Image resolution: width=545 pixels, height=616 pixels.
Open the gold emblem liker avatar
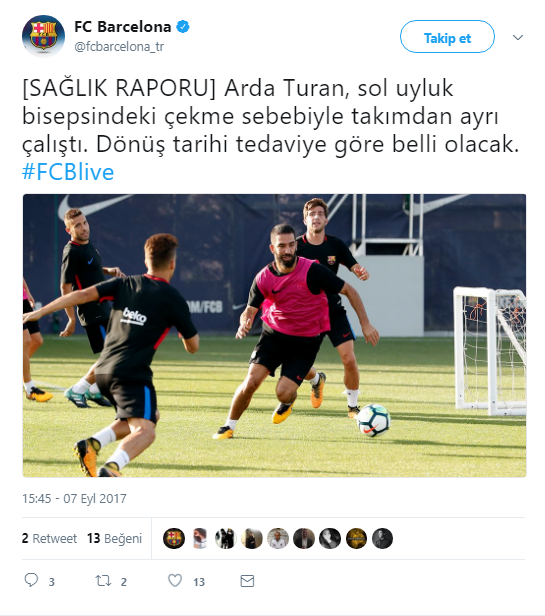[x=356, y=538]
